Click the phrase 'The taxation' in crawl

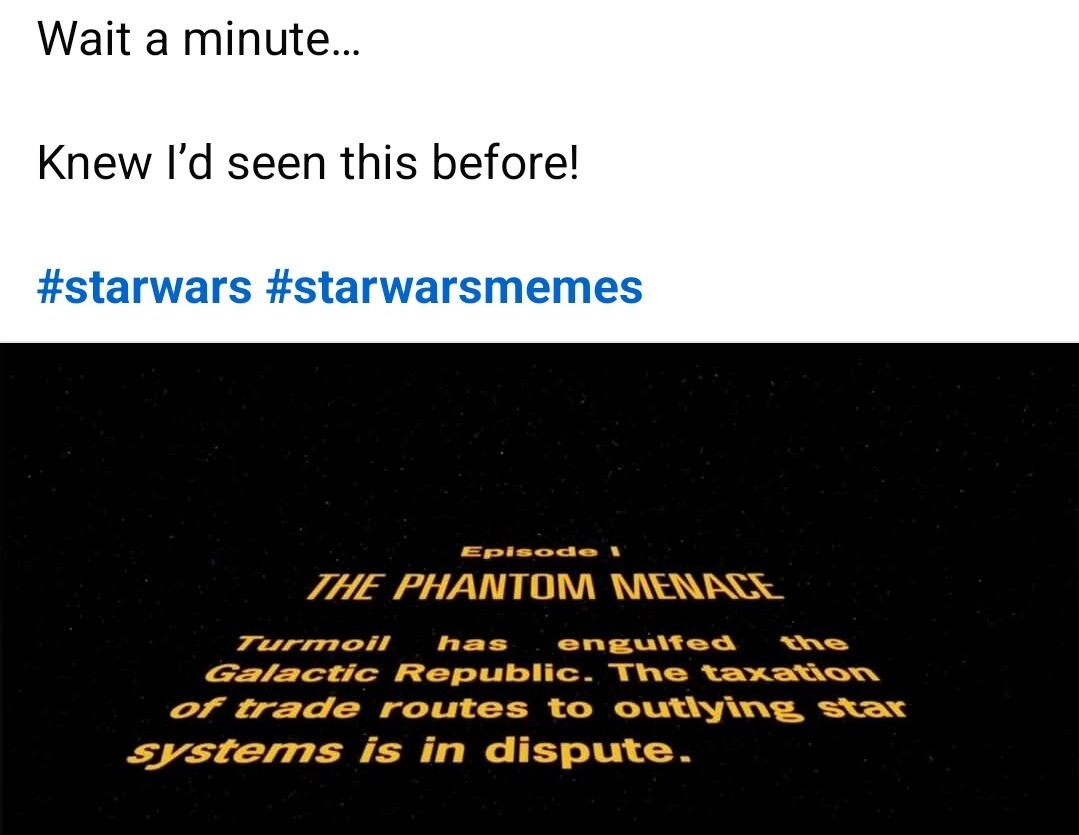click(x=747, y=673)
